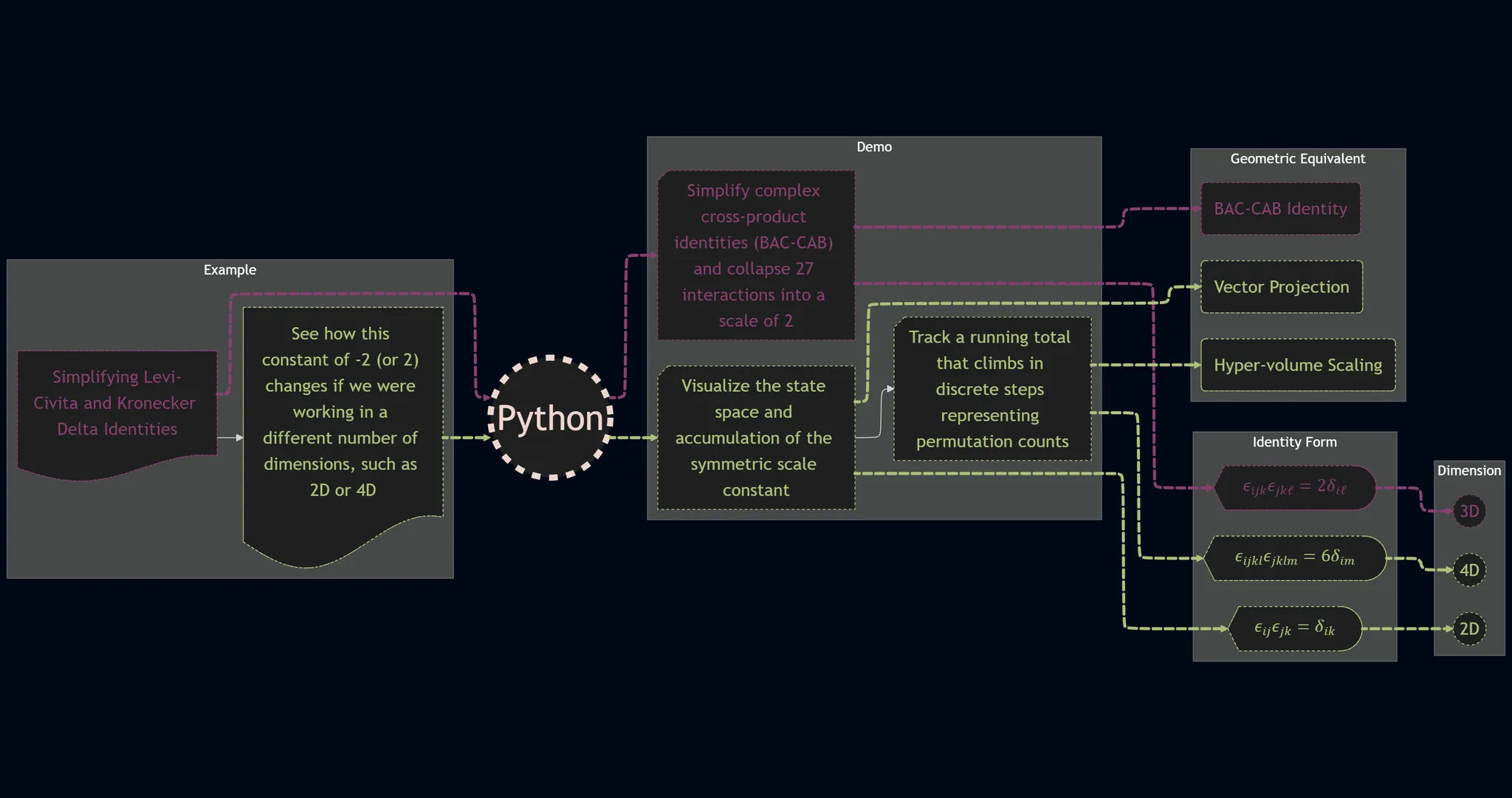Click the Dimension group title

(x=1468, y=471)
